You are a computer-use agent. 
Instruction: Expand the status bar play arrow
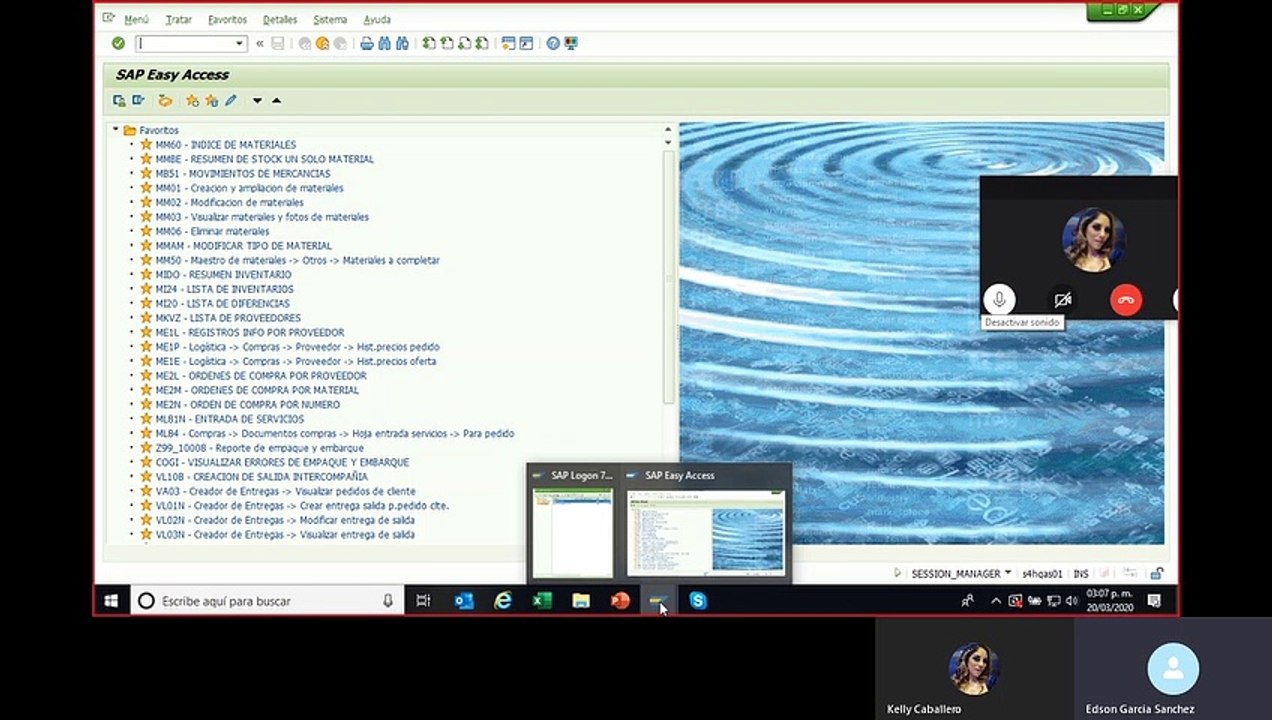pos(899,573)
